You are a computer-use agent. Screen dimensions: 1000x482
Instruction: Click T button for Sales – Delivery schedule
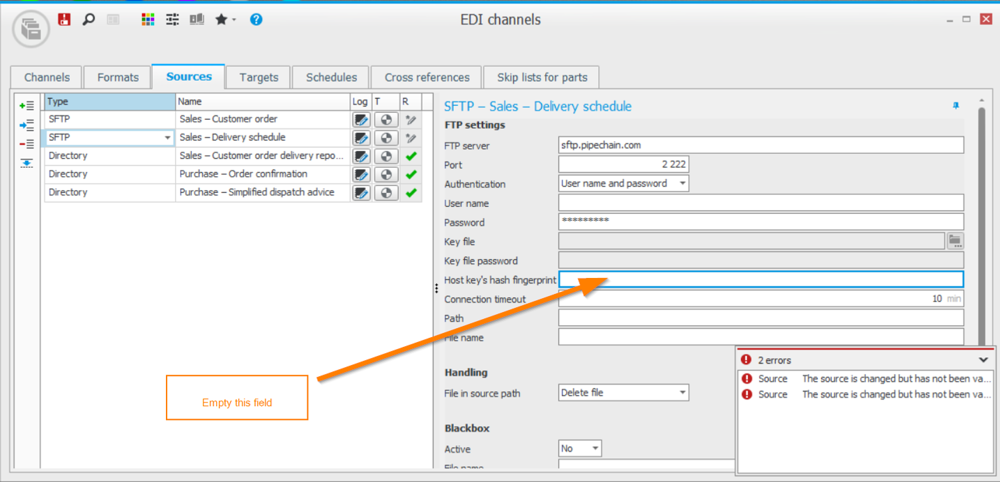(386, 138)
